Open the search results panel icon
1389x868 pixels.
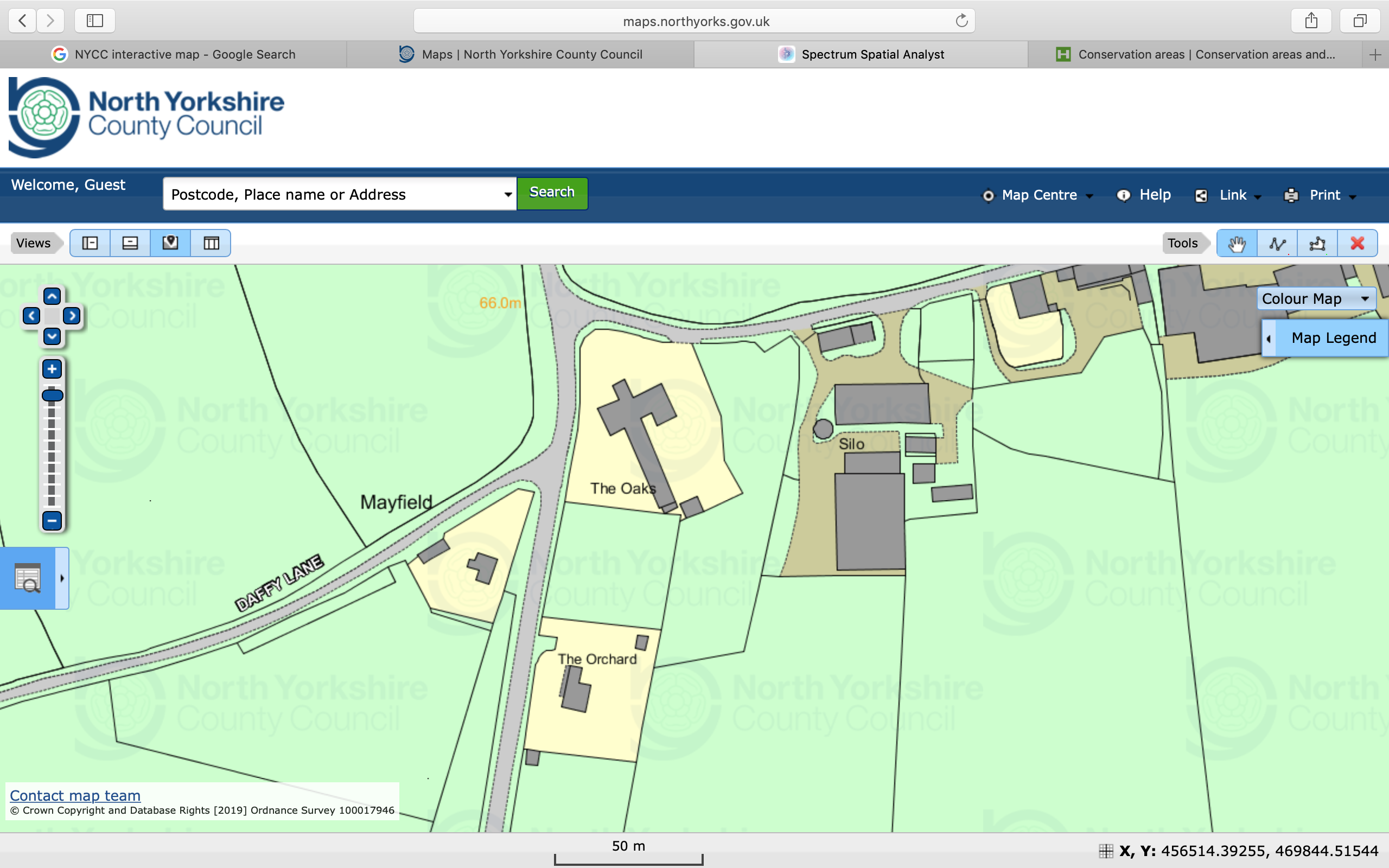(28, 578)
